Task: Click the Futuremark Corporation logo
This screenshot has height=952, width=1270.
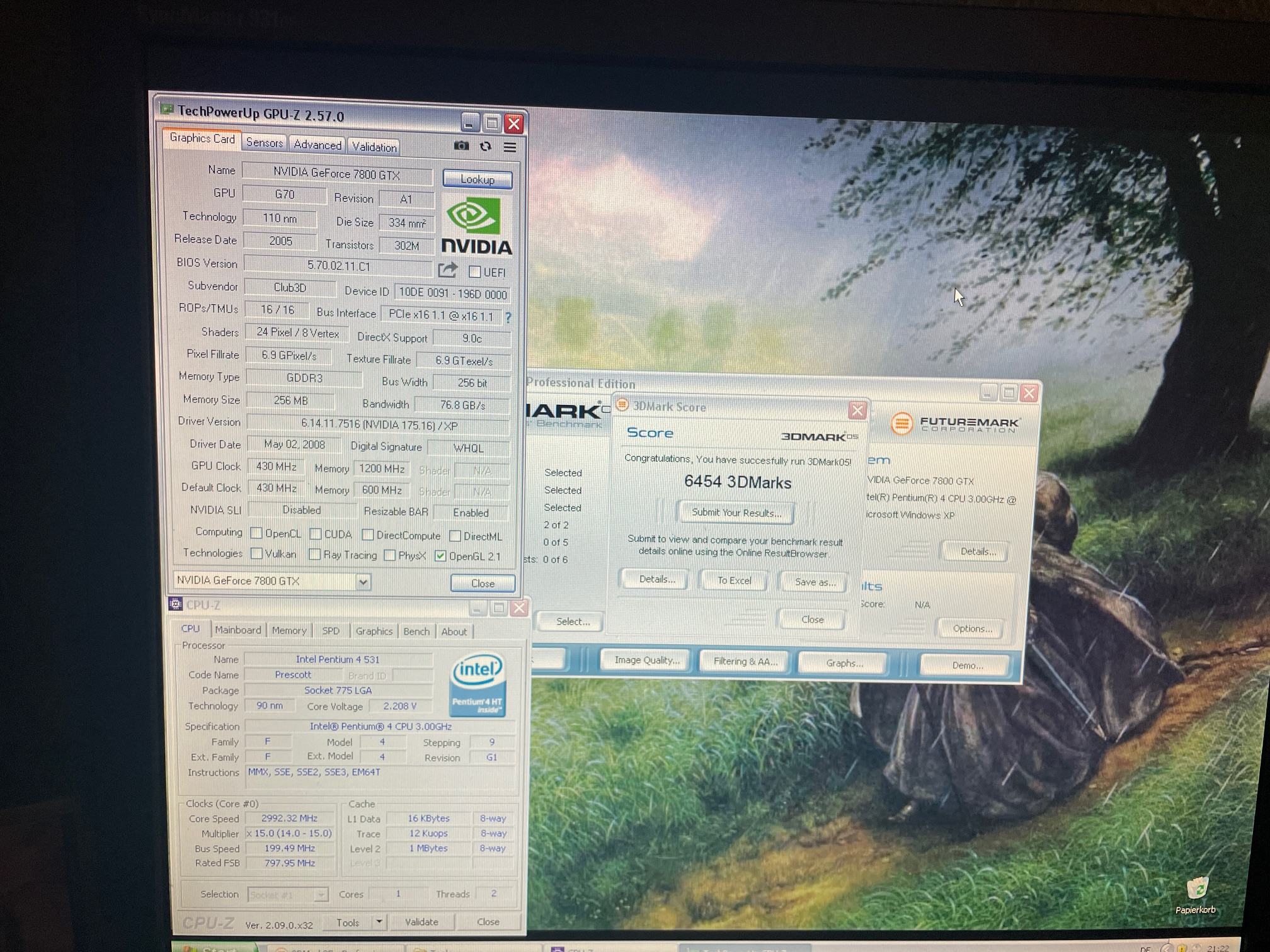Action: [x=955, y=424]
